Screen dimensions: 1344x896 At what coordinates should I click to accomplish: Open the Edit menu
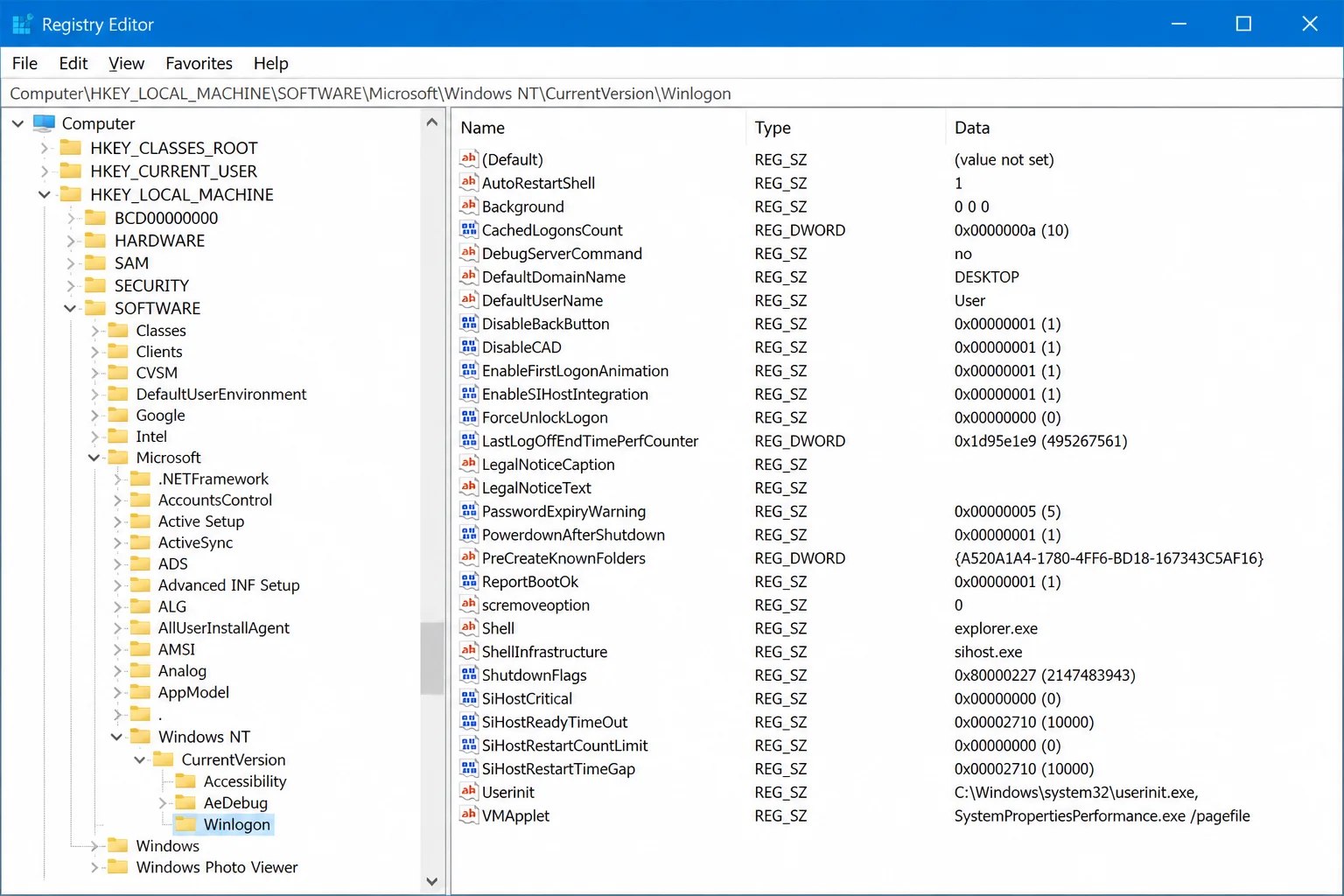tap(73, 63)
